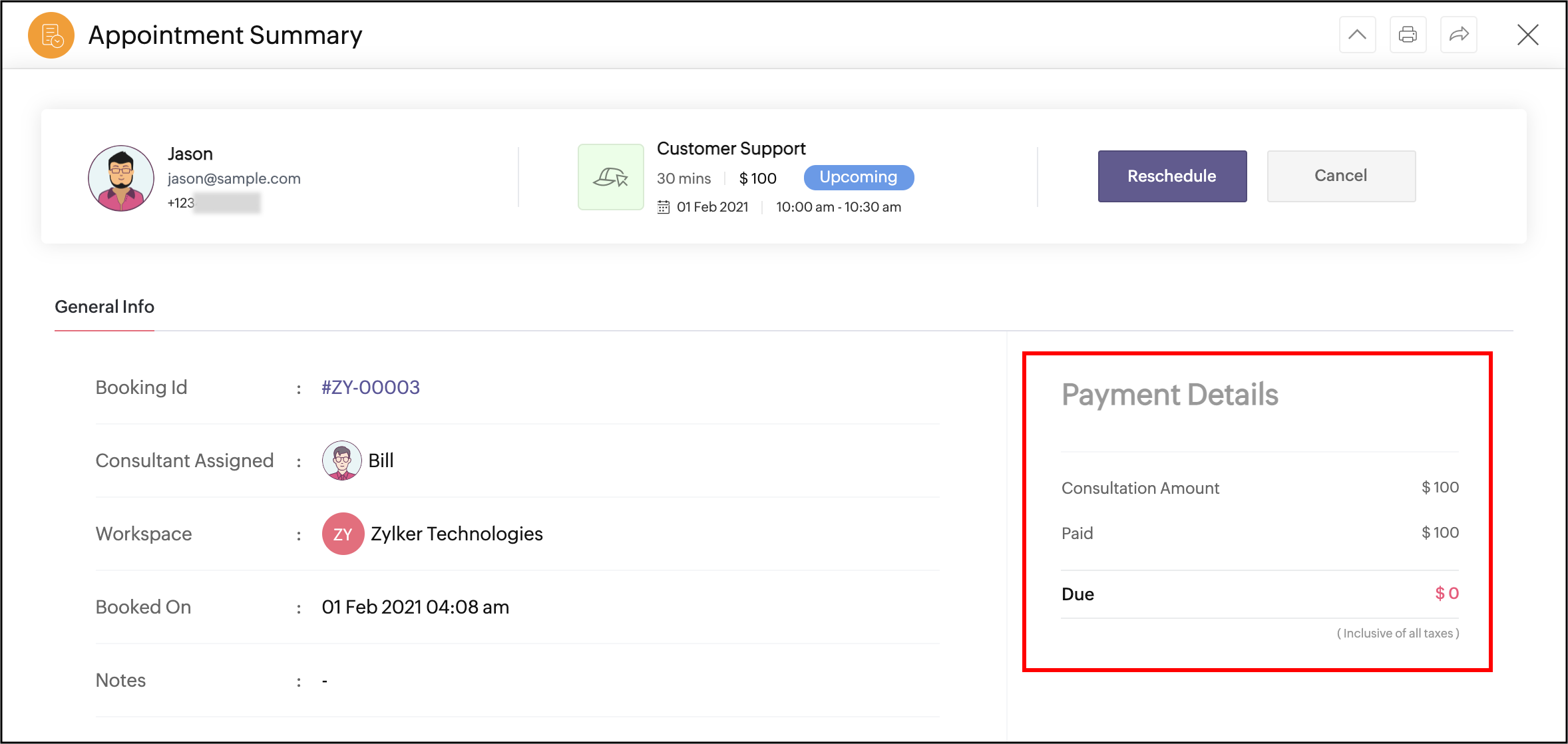Click the Payment Details heading
The height and width of the screenshot is (744, 1568).
(x=1169, y=395)
